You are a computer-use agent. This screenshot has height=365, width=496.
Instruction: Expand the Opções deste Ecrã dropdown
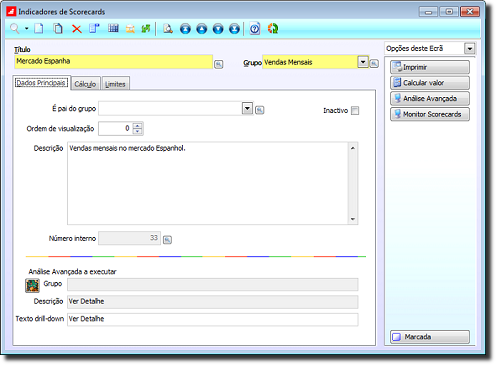coord(470,49)
